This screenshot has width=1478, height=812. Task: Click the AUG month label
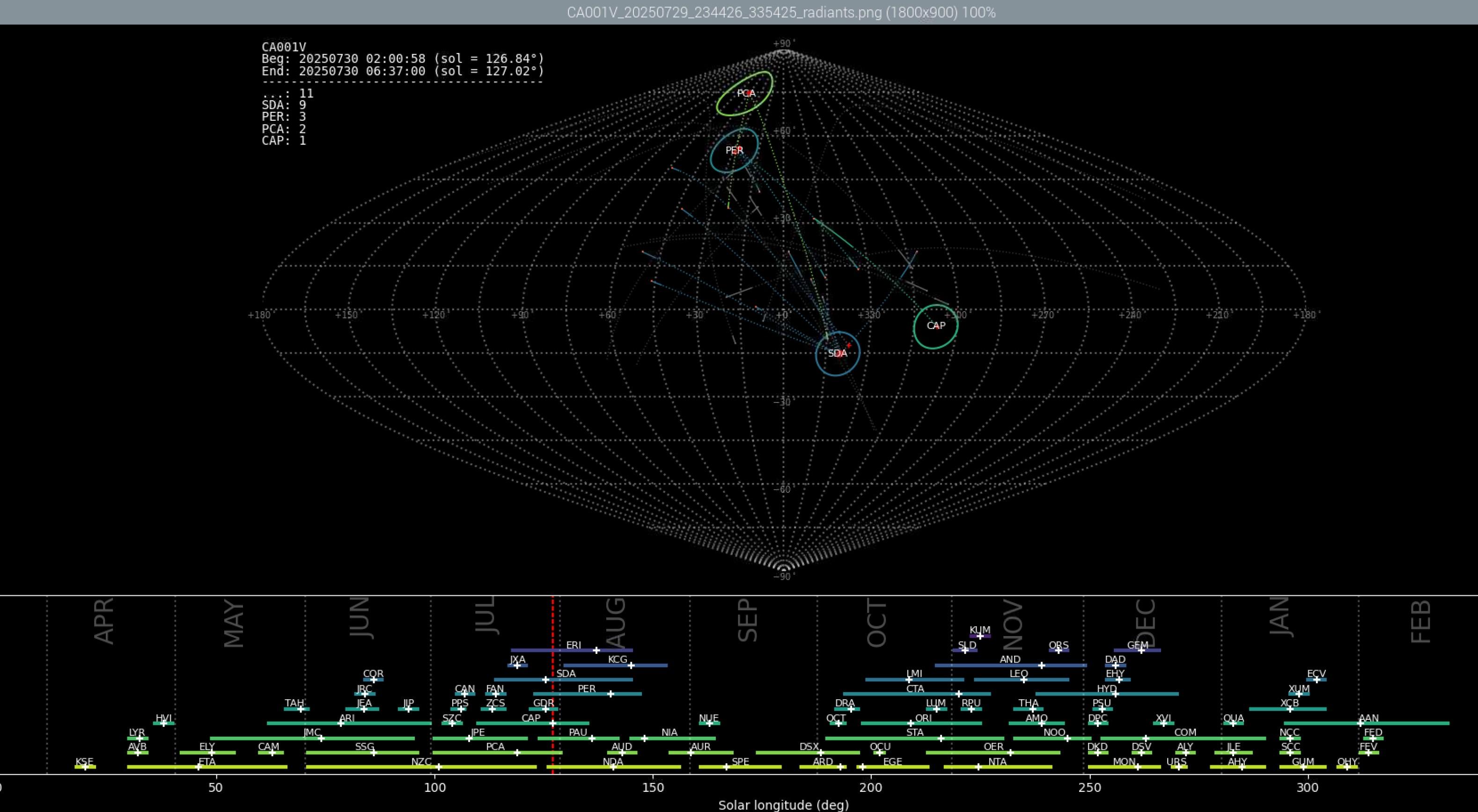(x=616, y=622)
